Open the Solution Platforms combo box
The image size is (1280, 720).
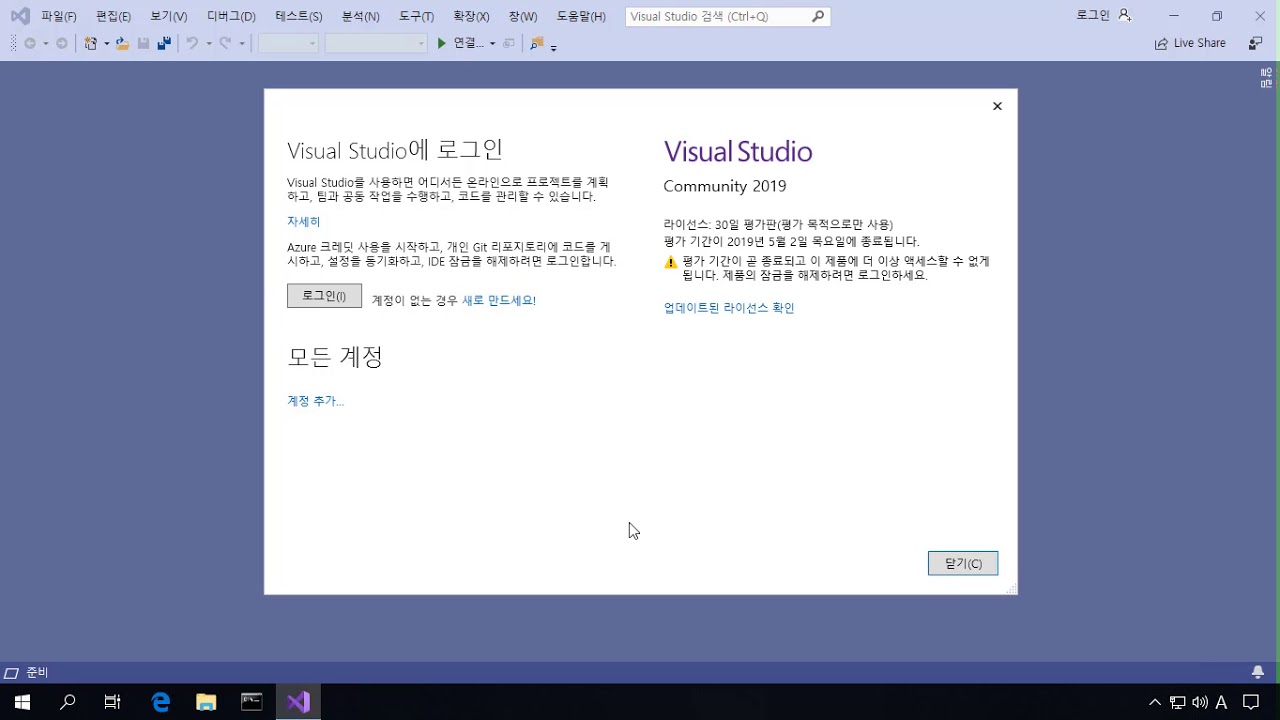click(x=376, y=43)
